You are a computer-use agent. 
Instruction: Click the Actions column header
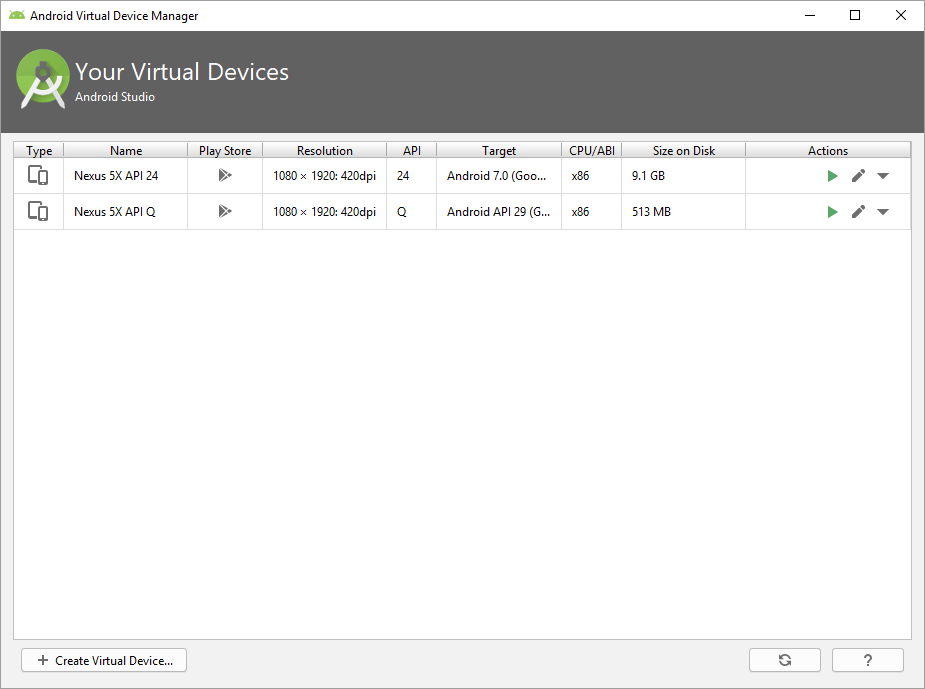click(828, 150)
